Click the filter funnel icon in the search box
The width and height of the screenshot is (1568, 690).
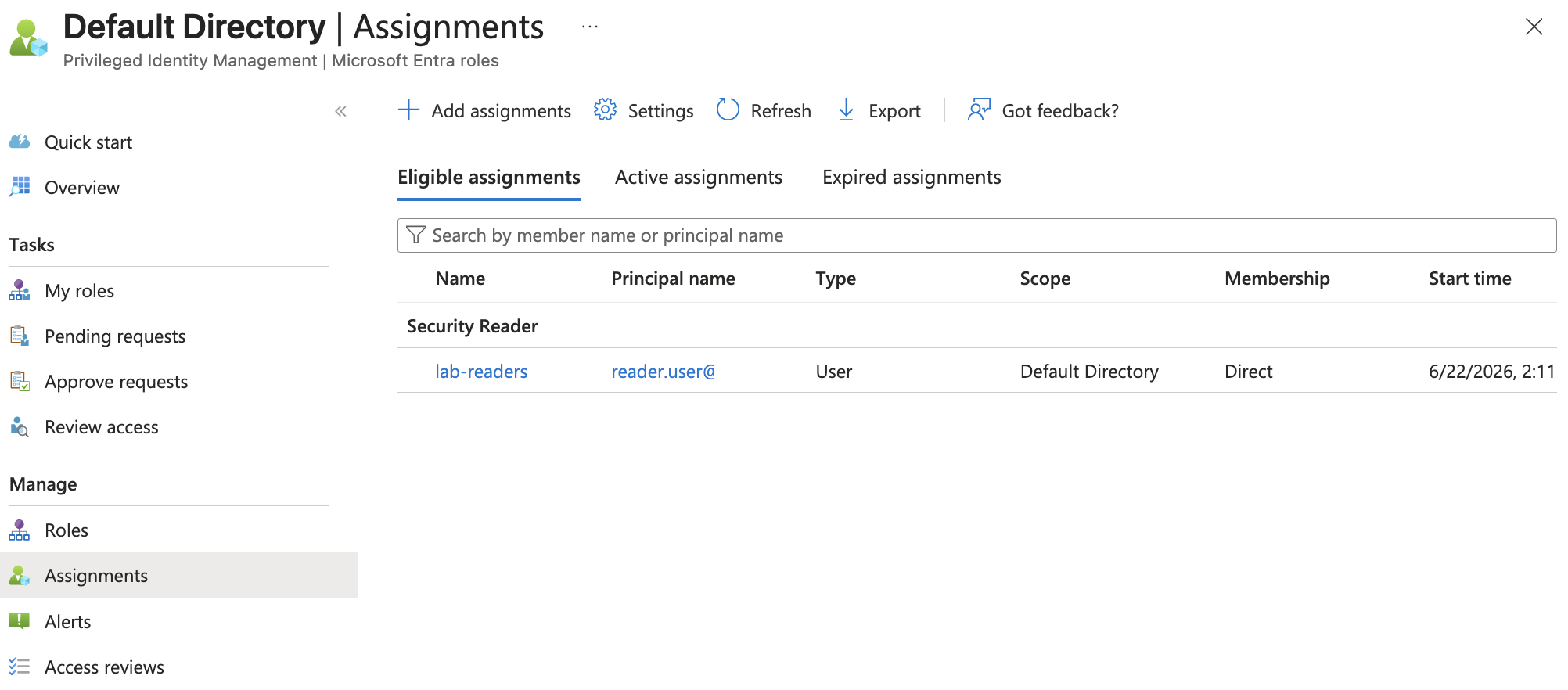(x=416, y=235)
